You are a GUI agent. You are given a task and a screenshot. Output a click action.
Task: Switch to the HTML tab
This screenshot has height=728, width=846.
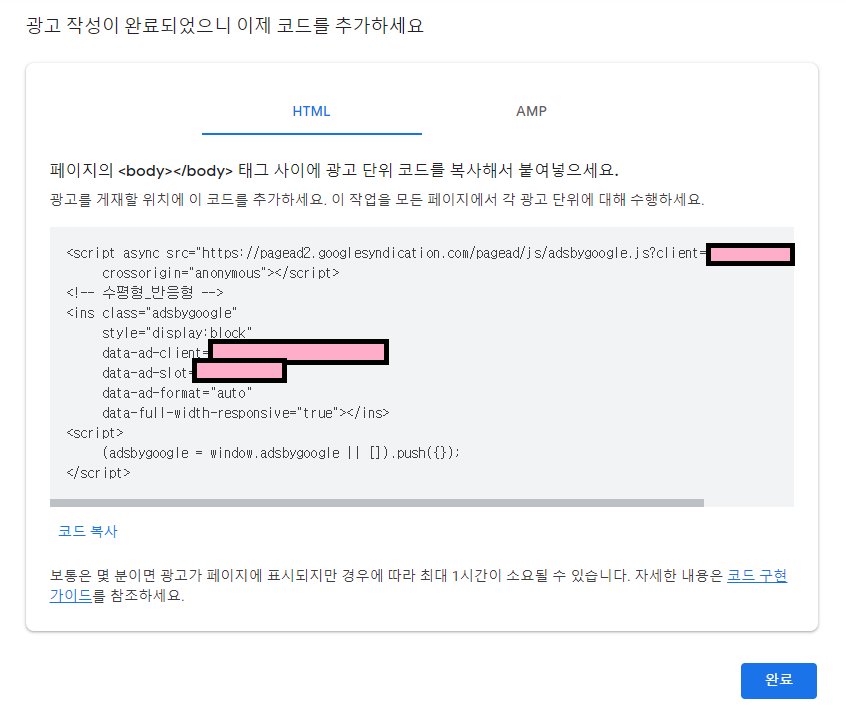click(x=311, y=112)
